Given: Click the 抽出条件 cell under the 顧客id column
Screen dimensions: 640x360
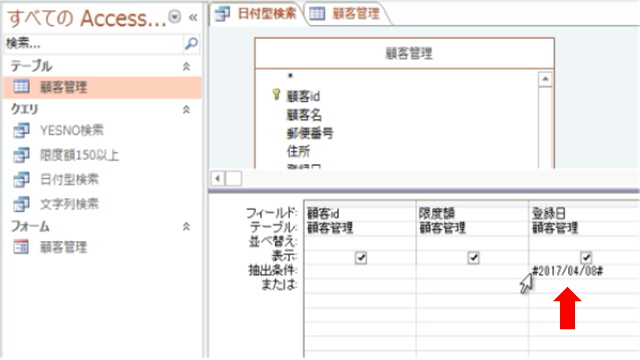Looking at the screenshot, I should coord(360,271).
